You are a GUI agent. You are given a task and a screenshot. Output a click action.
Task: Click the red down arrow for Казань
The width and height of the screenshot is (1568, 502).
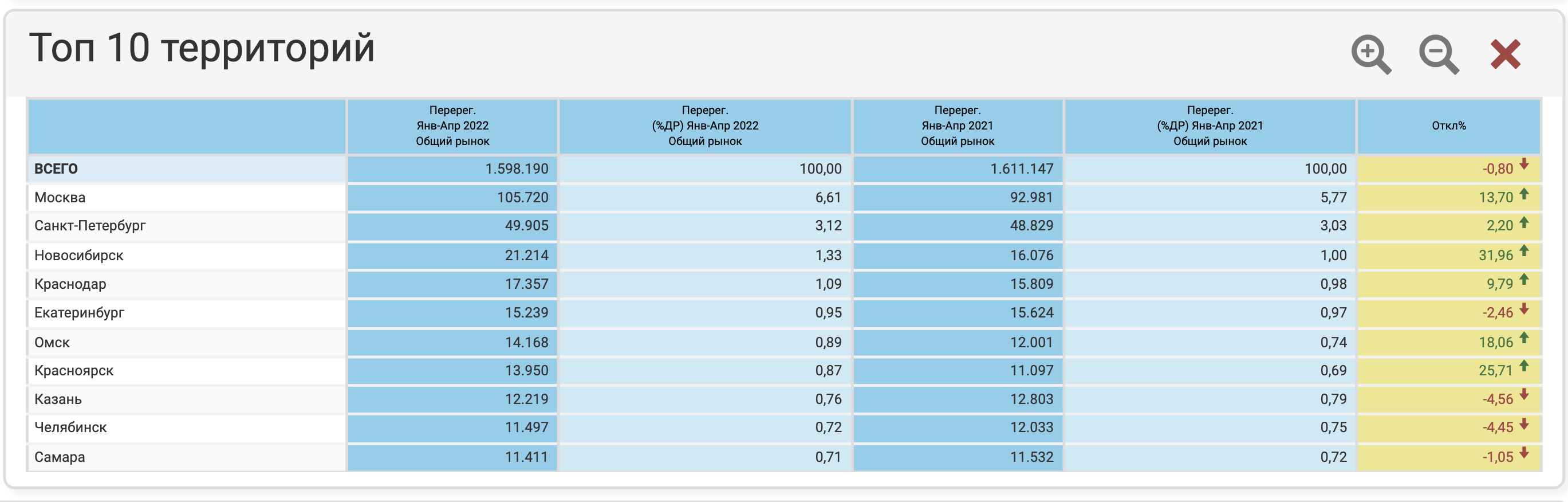click(1523, 395)
